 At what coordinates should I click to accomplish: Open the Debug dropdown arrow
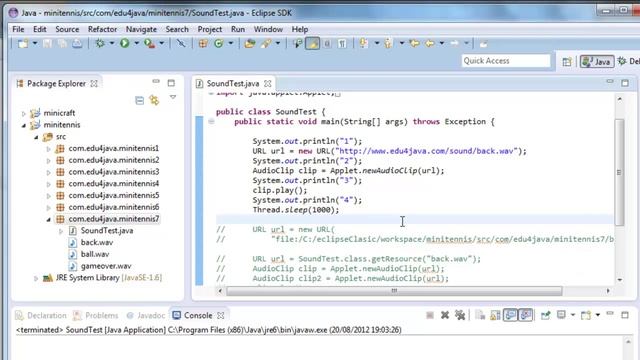(x=111, y=43)
